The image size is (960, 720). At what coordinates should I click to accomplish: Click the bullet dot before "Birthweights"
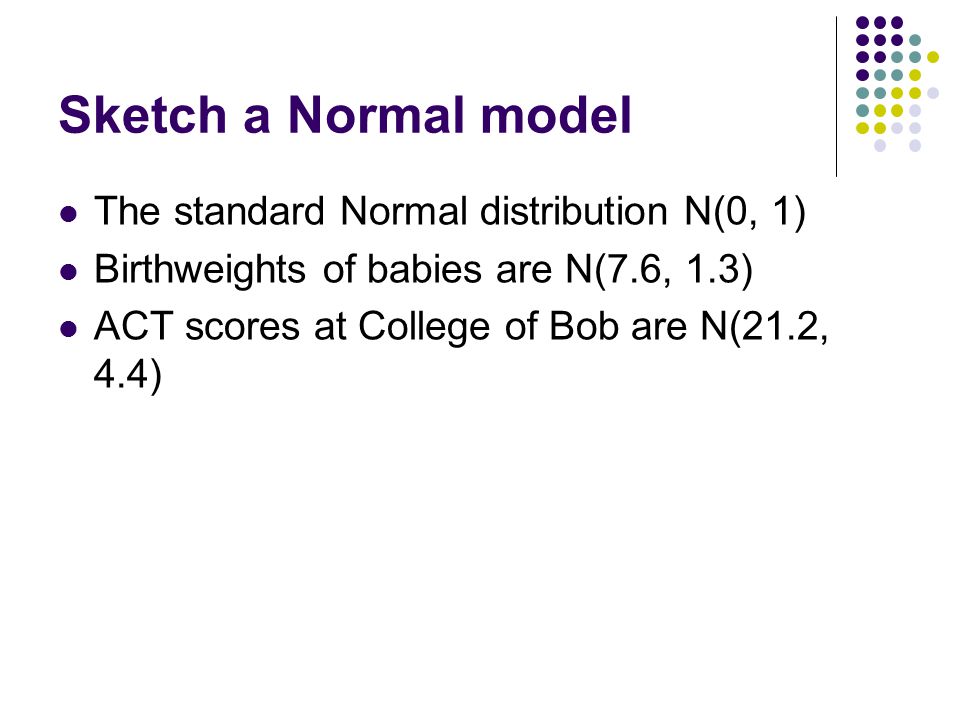[69, 271]
